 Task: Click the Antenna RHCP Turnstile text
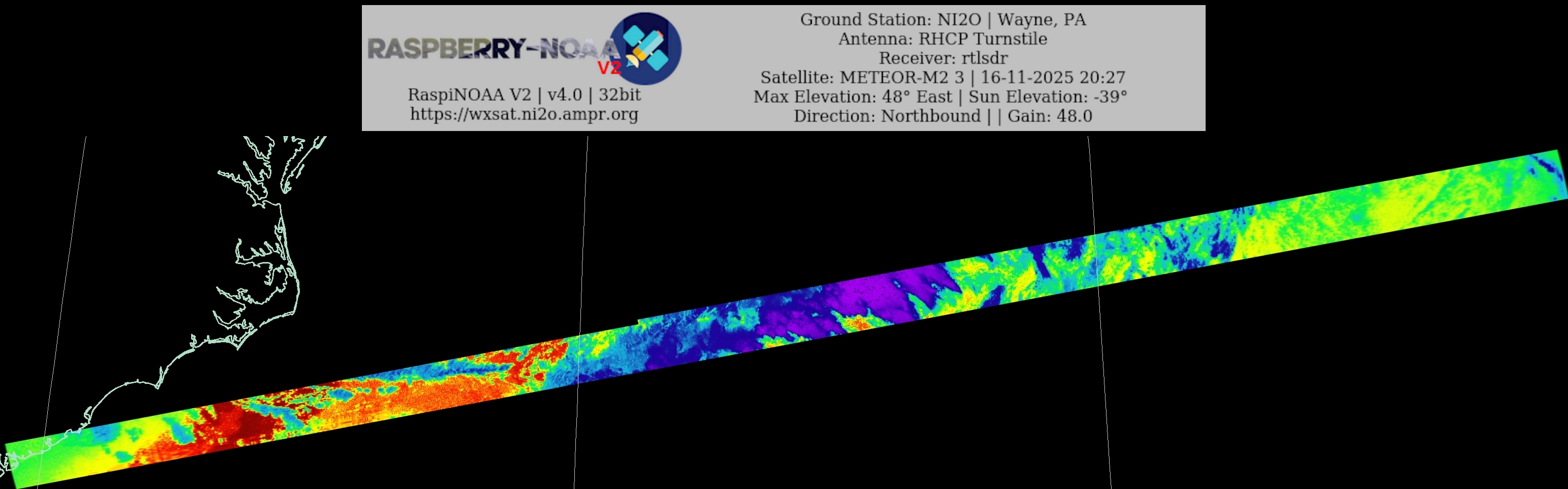(942, 39)
